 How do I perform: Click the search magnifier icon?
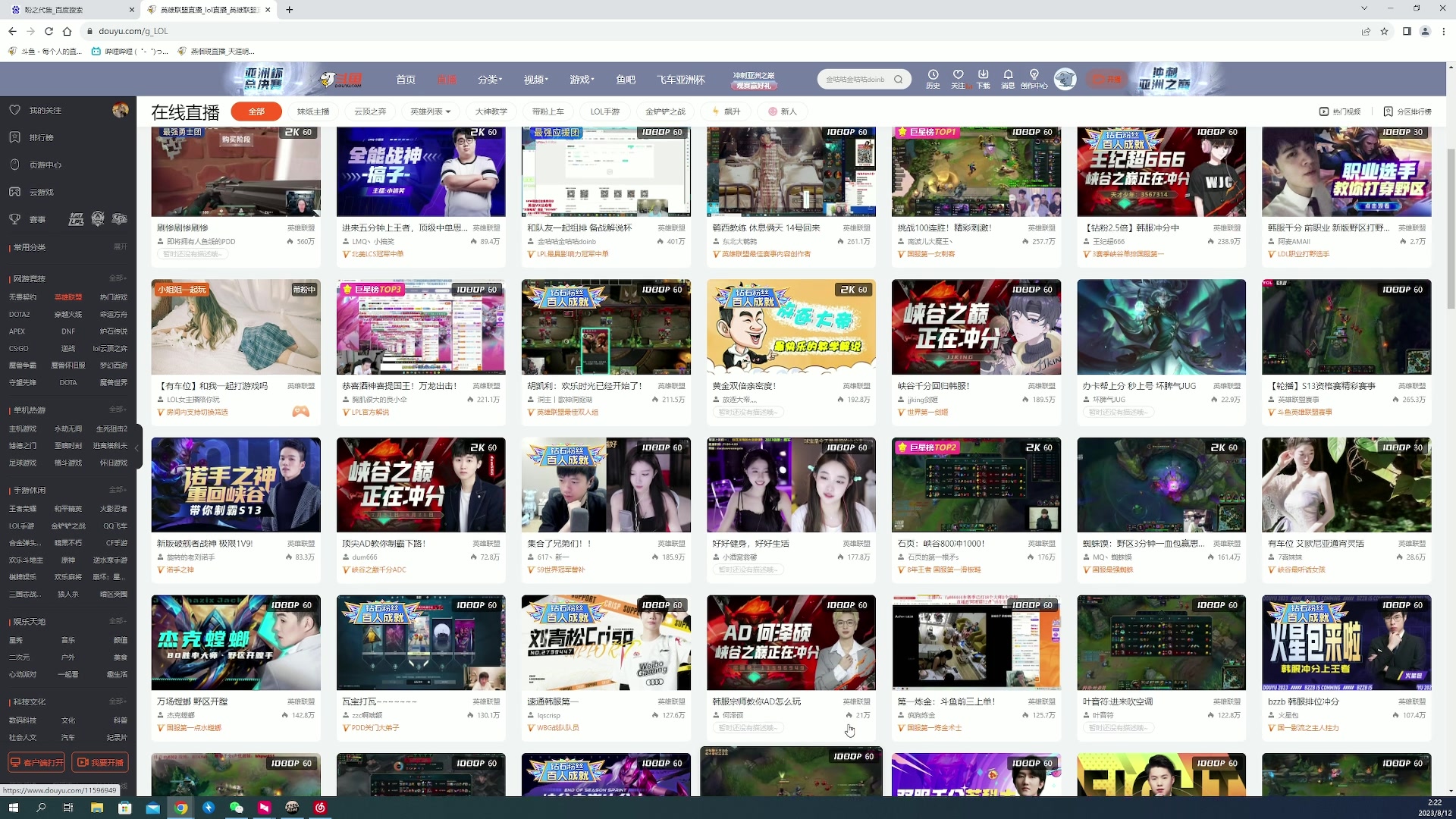[899, 80]
